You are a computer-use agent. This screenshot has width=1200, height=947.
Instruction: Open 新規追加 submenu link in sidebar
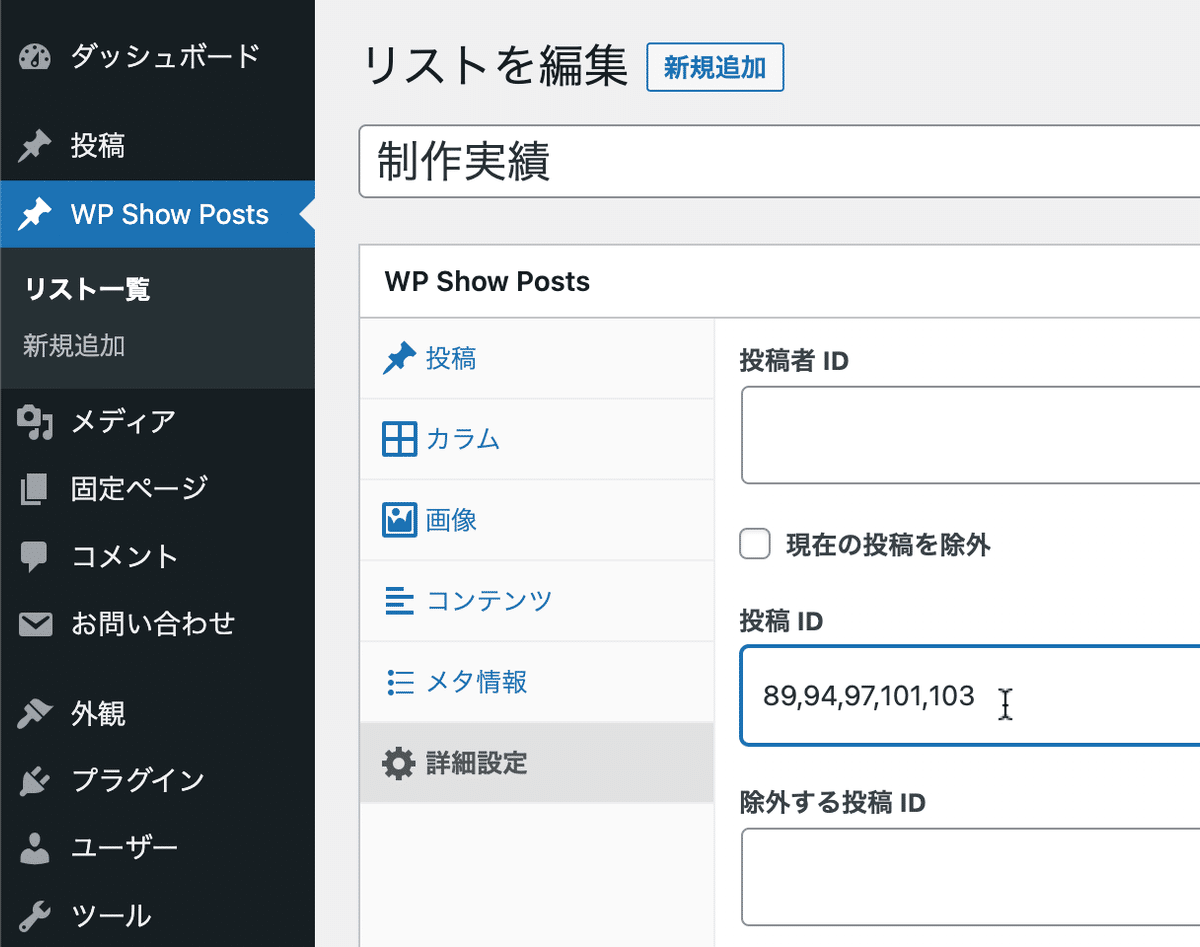coord(74,347)
